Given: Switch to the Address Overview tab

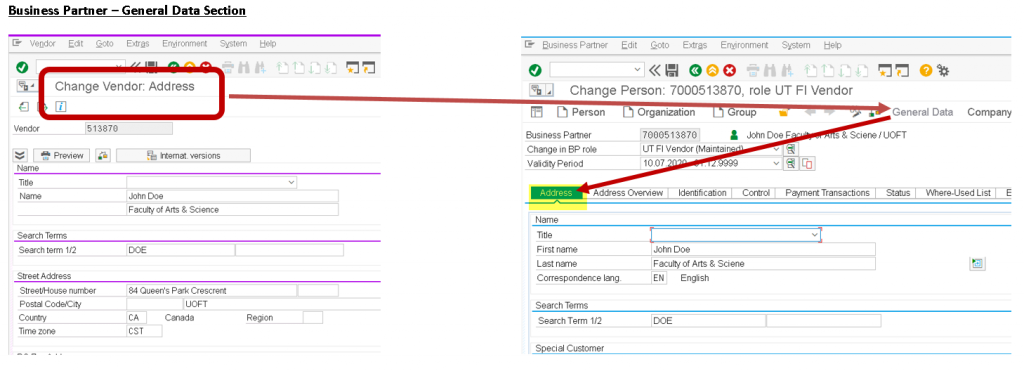Looking at the screenshot, I should pyautogui.click(x=628, y=193).
